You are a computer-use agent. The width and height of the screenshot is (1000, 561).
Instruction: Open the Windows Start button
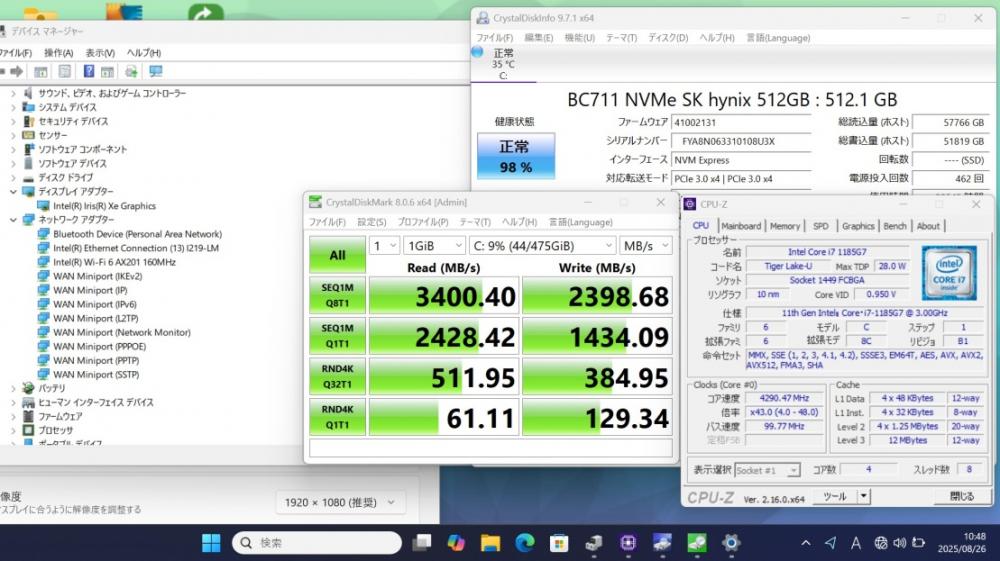[x=211, y=543]
